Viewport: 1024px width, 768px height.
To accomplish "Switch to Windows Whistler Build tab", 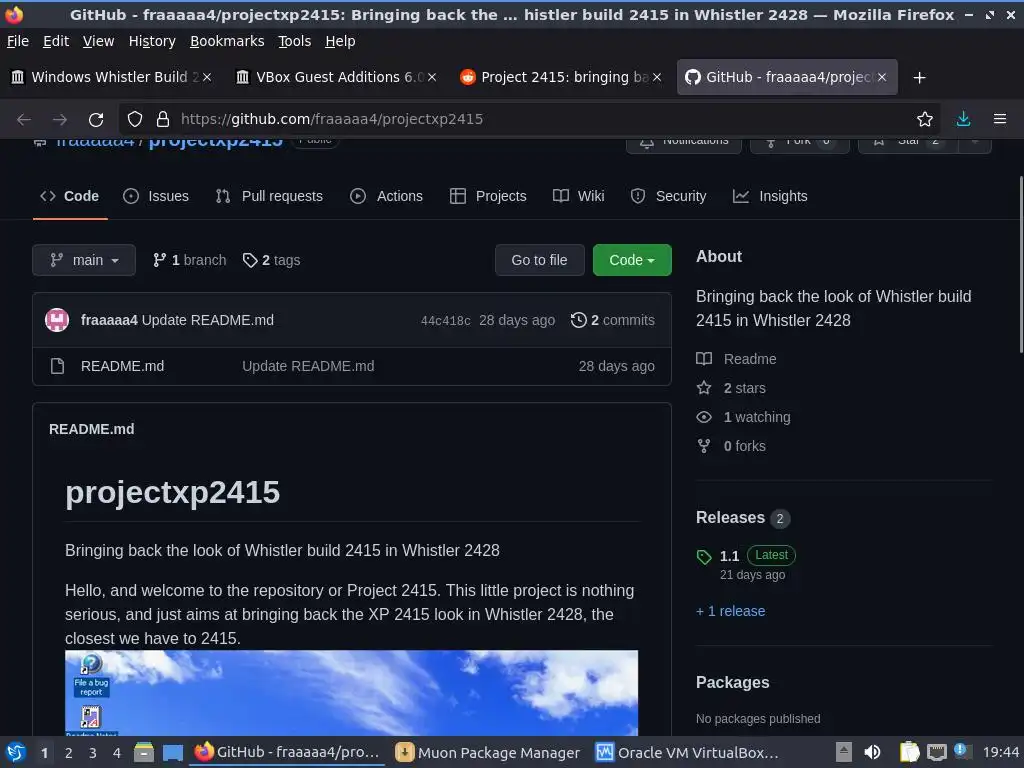I will pos(111,77).
